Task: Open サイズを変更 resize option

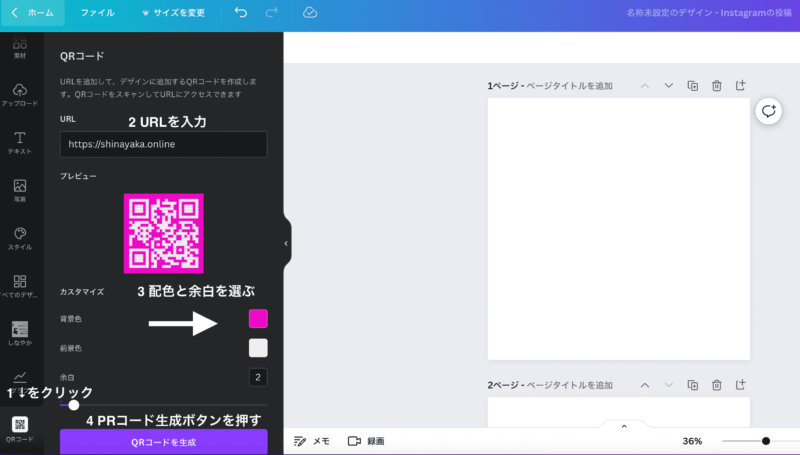Action: coord(173,13)
